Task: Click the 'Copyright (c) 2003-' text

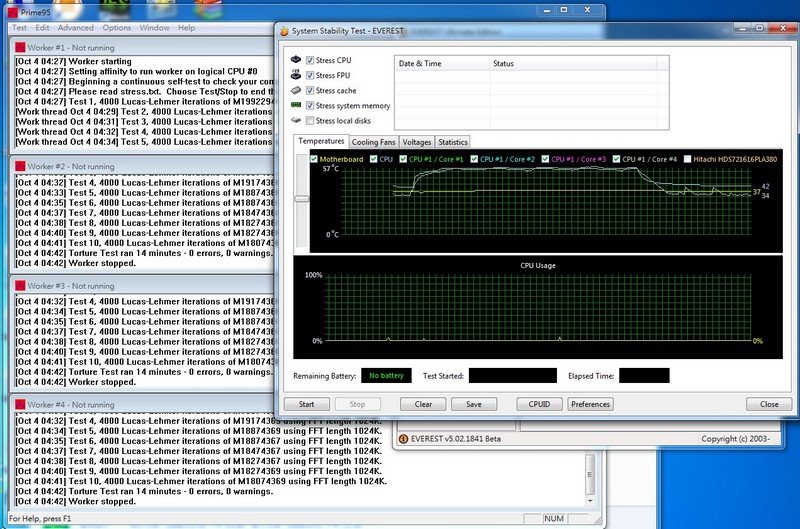Action: pyautogui.click(x=735, y=439)
